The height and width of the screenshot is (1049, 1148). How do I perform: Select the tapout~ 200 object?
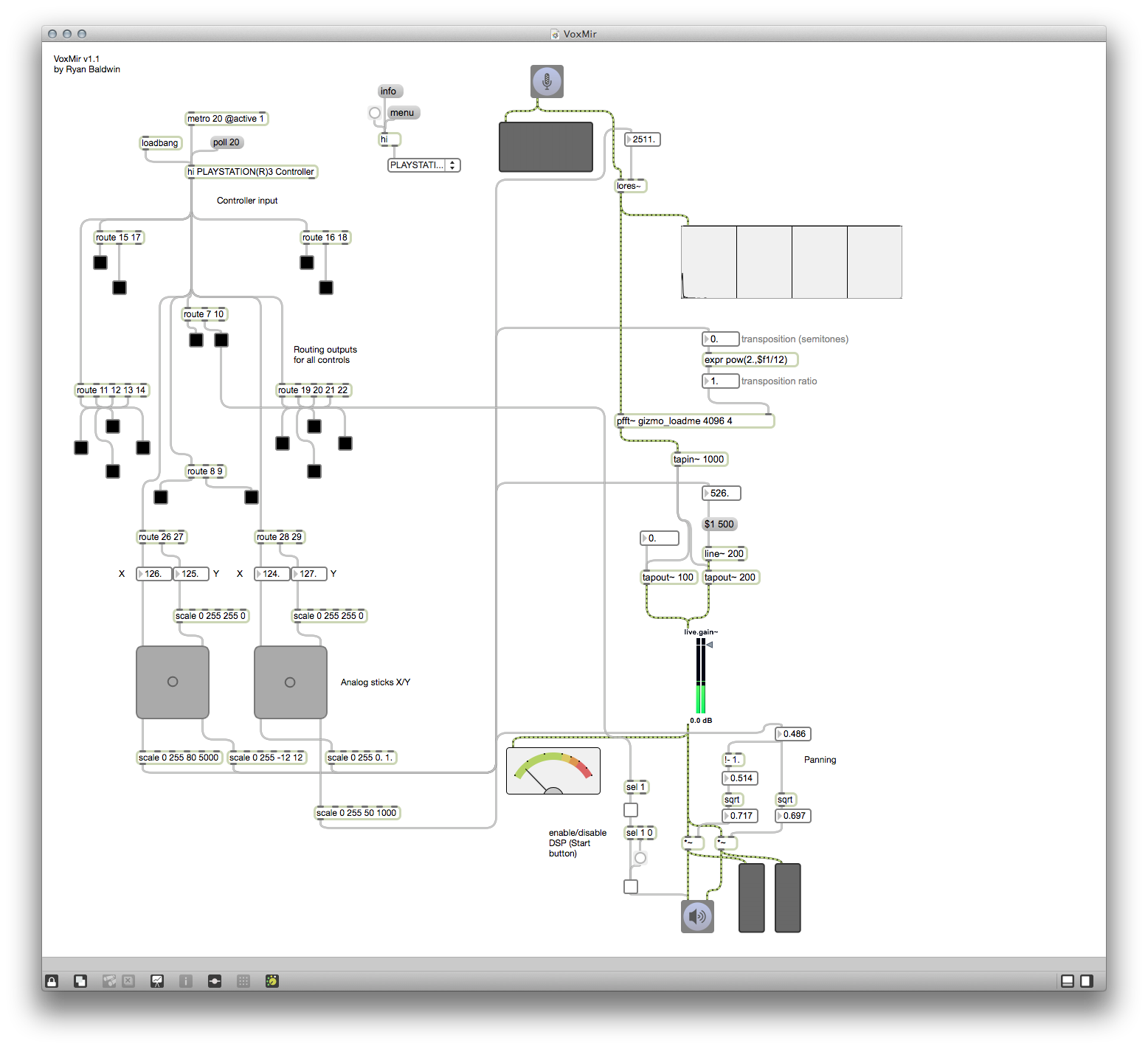tap(730, 578)
